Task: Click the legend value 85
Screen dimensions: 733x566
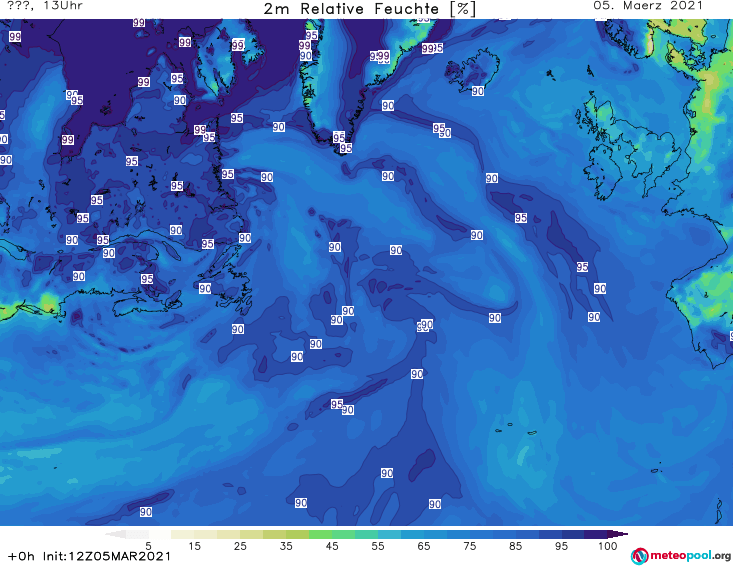Action: pyautogui.click(x=516, y=546)
